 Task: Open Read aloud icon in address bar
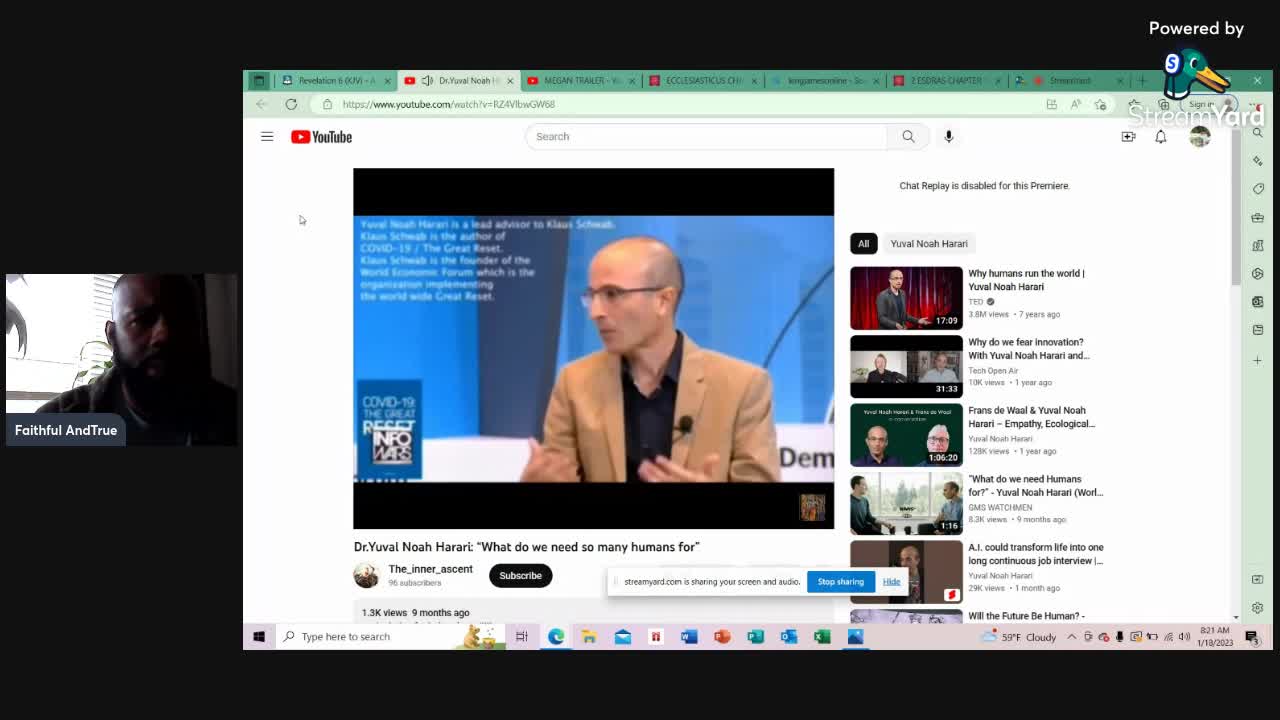1076,104
